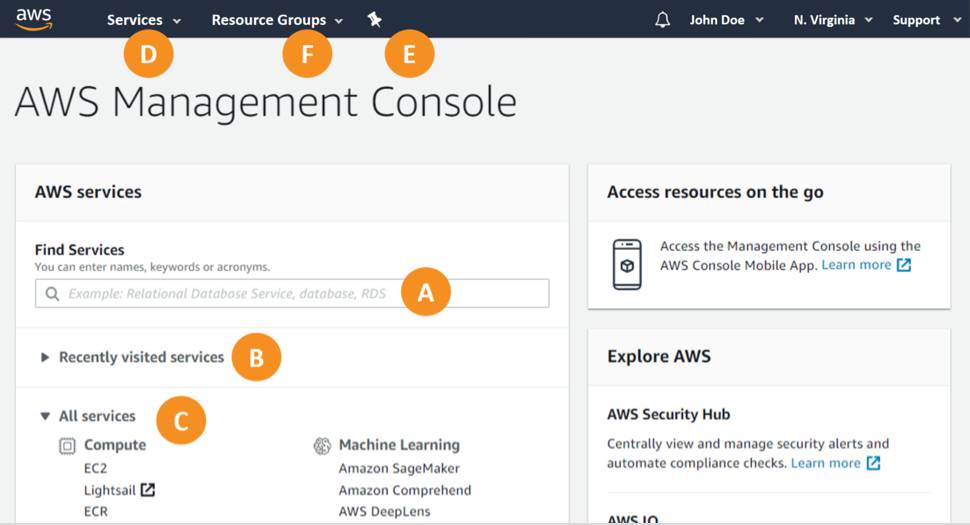This screenshot has width=970, height=525.
Task: Open the Services menu
Action: coord(144,20)
